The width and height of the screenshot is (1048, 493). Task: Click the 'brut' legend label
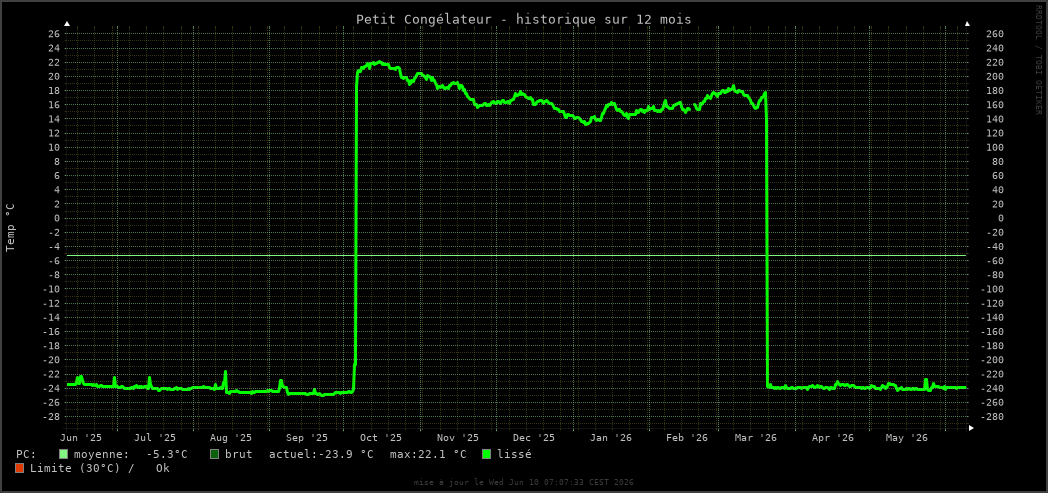[239, 454]
